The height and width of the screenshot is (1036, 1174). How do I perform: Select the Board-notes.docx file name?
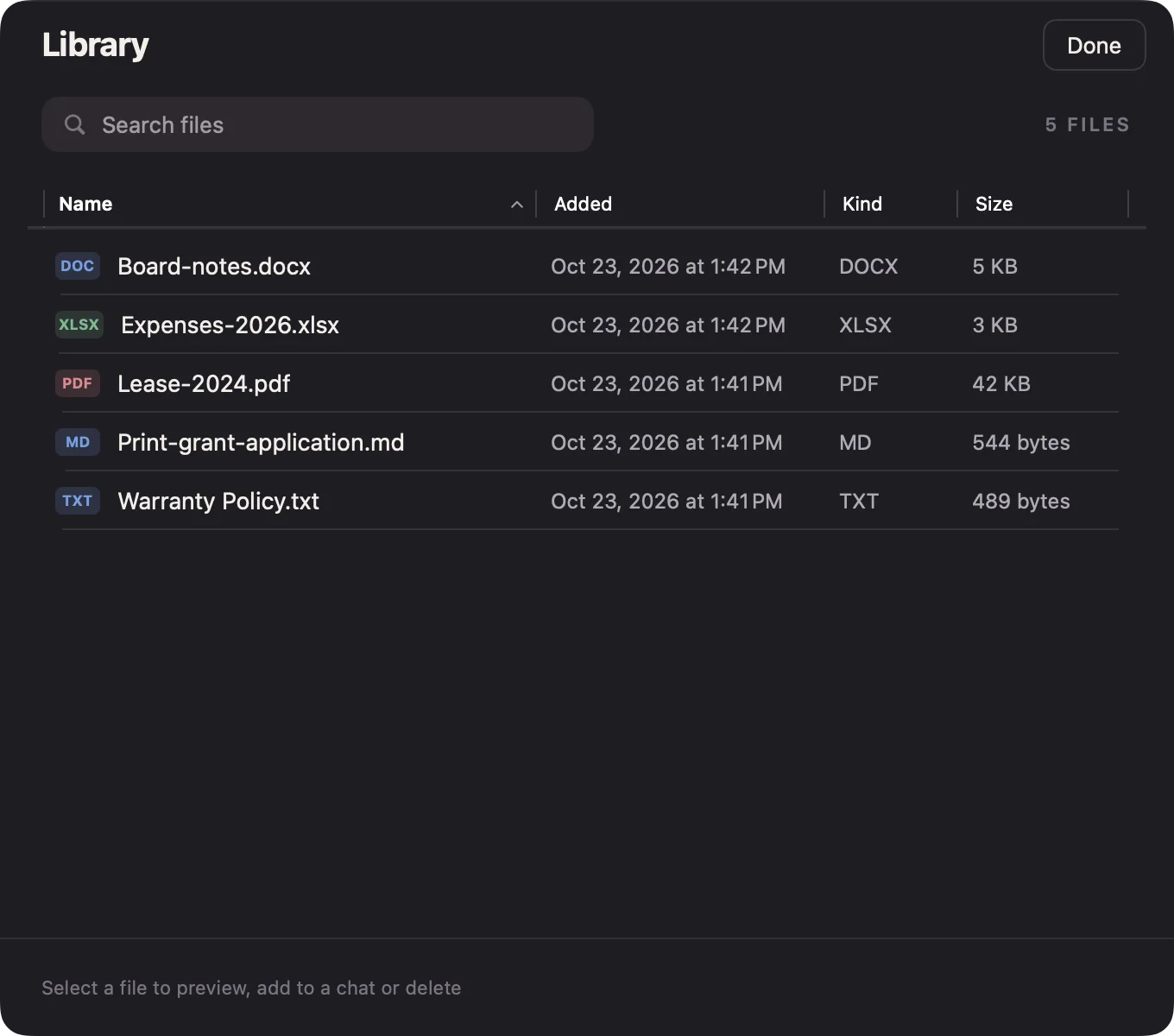pyautogui.click(x=214, y=266)
